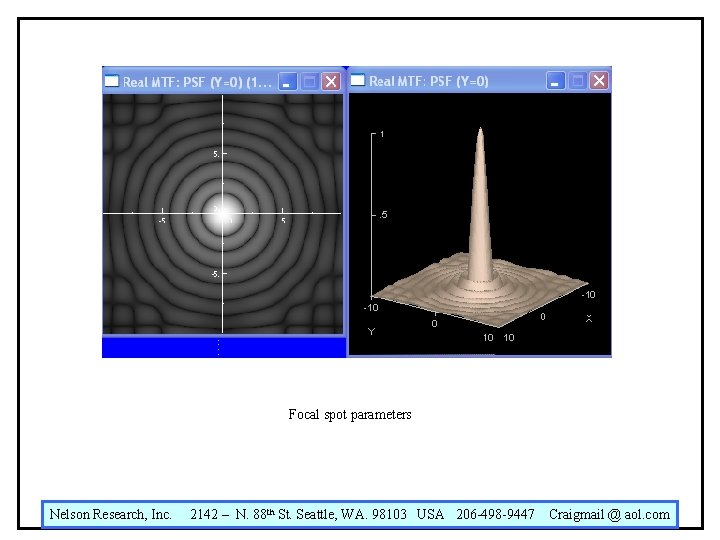Click the '2142 – N. 88th St.' address text
720x540 pixels.
click(239, 514)
